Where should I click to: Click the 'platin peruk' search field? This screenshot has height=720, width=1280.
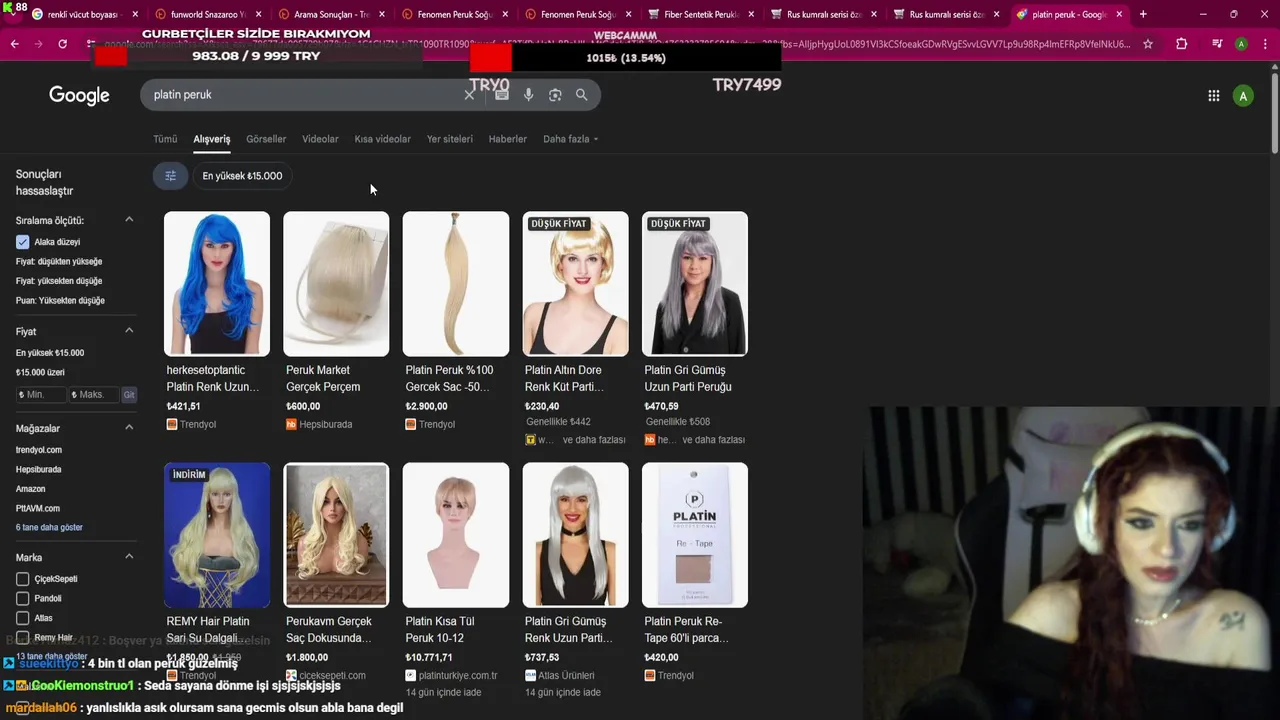(x=305, y=94)
